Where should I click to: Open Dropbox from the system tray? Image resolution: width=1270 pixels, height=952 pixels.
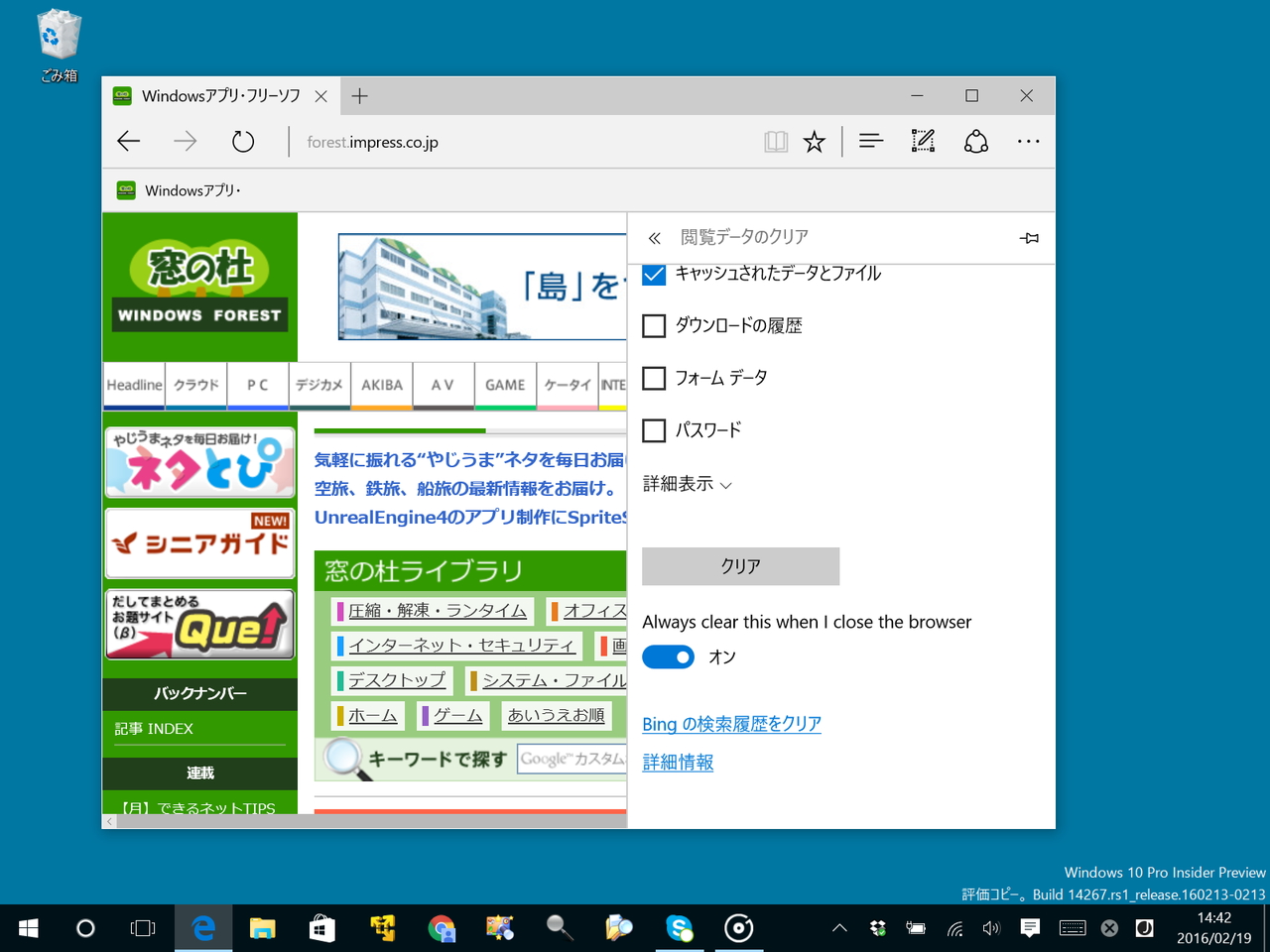click(x=878, y=928)
